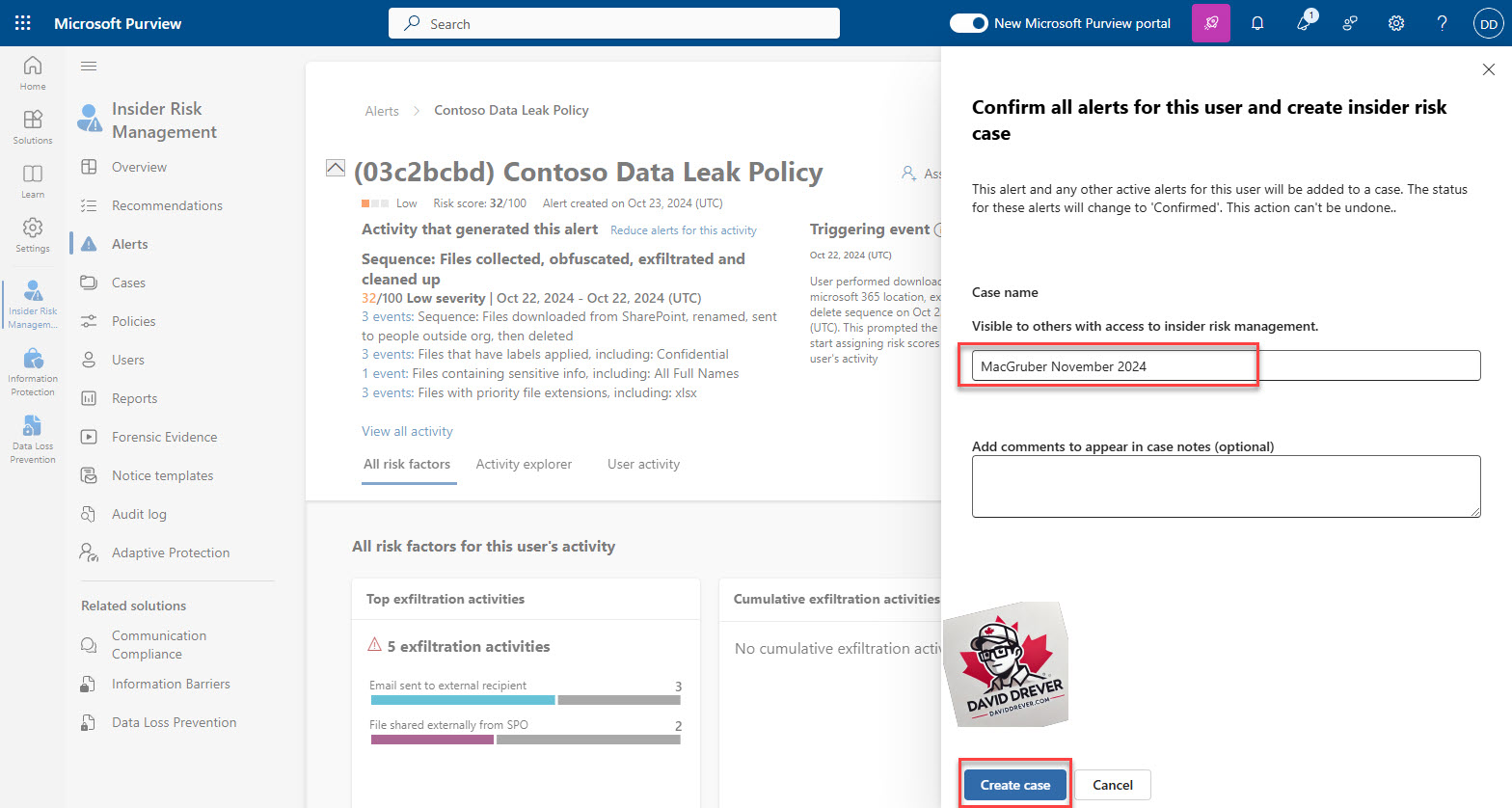The image size is (1512, 808).
Task: Click the Reports nav icon
Action: 89,398
